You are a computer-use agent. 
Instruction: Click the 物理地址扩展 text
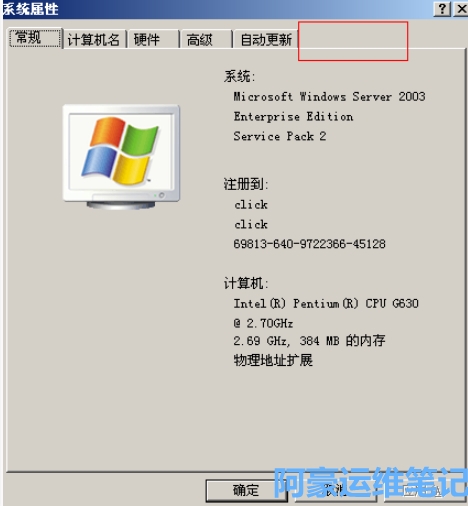[273, 360]
